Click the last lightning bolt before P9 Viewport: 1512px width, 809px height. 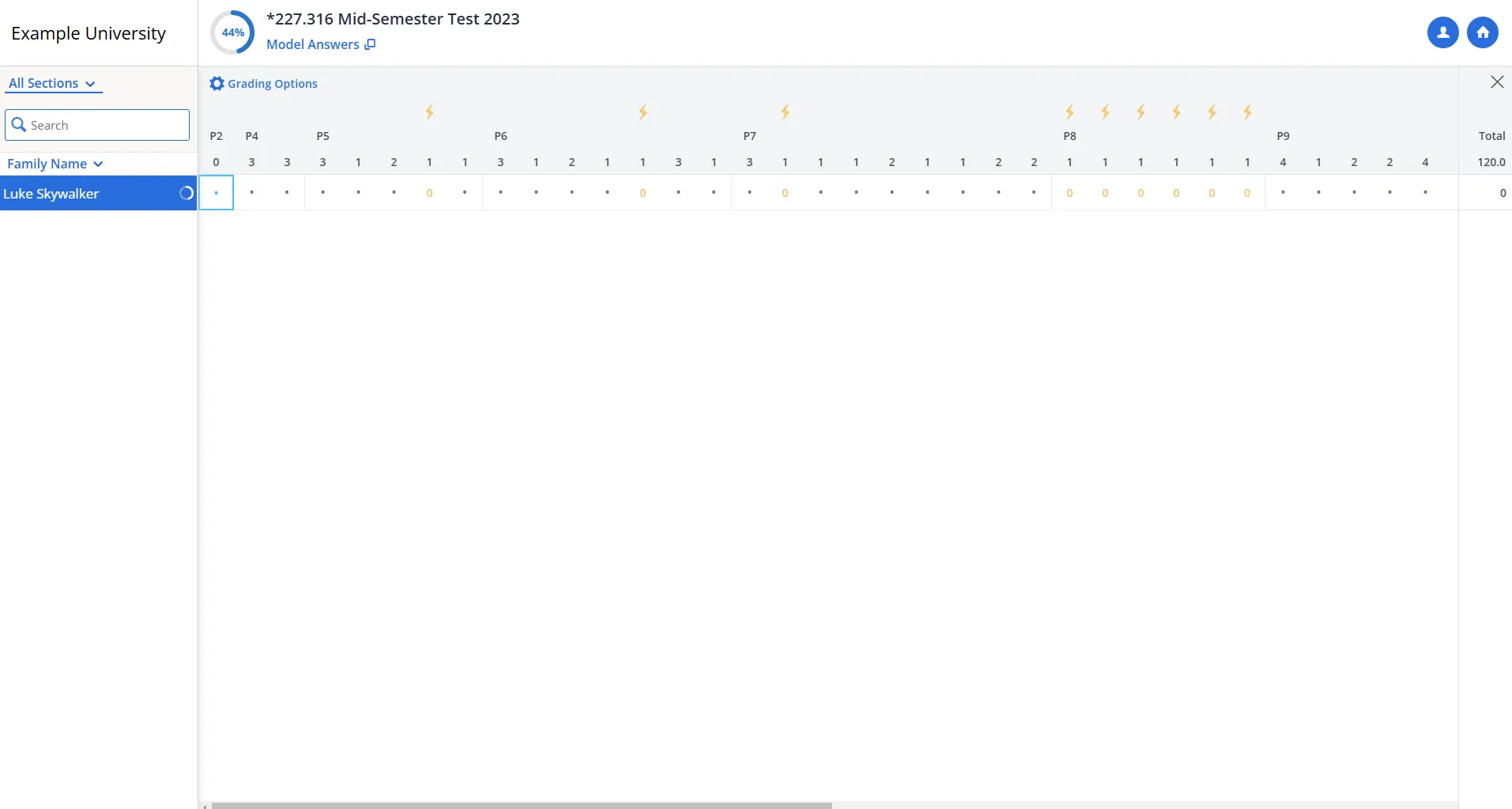[x=1247, y=112]
